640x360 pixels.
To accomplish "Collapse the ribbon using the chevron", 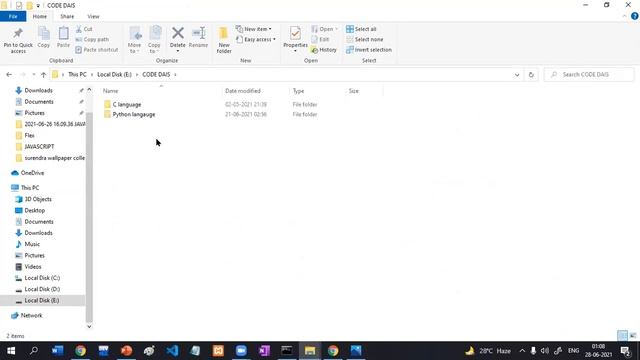I will coord(624,16).
